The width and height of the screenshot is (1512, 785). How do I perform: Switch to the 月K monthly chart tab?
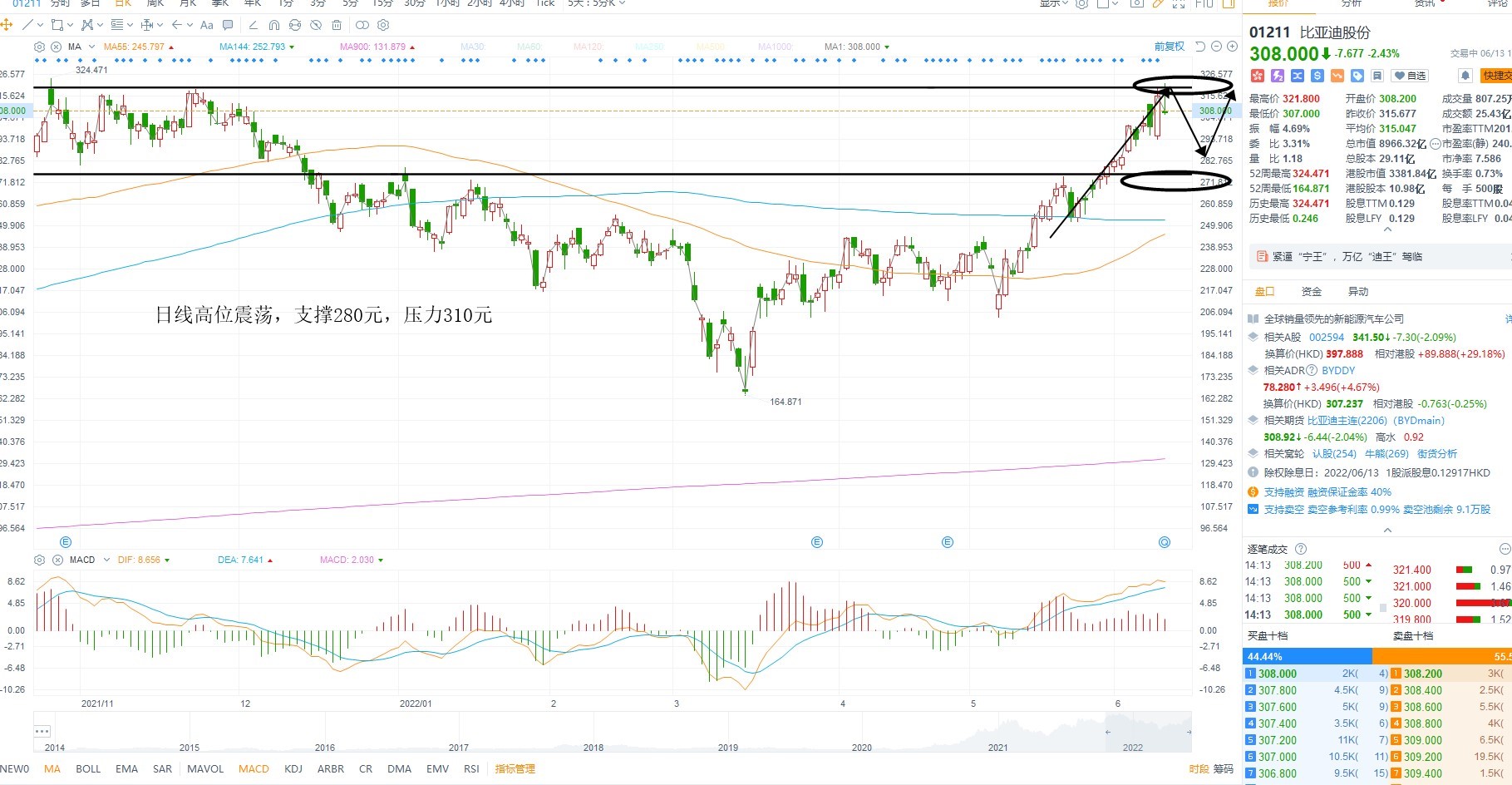(188, 3)
